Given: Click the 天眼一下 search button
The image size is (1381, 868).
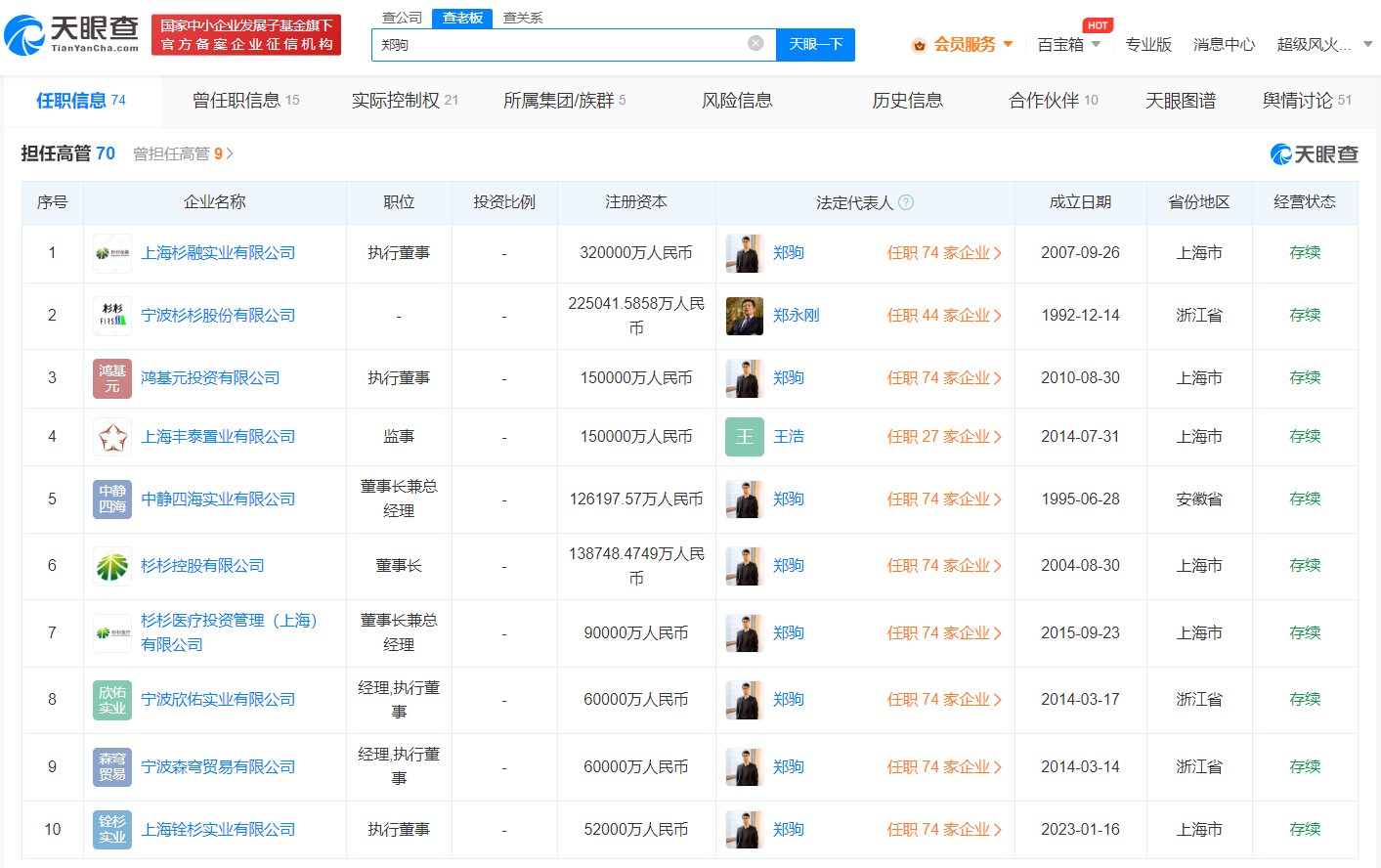Looking at the screenshot, I should [x=815, y=44].
